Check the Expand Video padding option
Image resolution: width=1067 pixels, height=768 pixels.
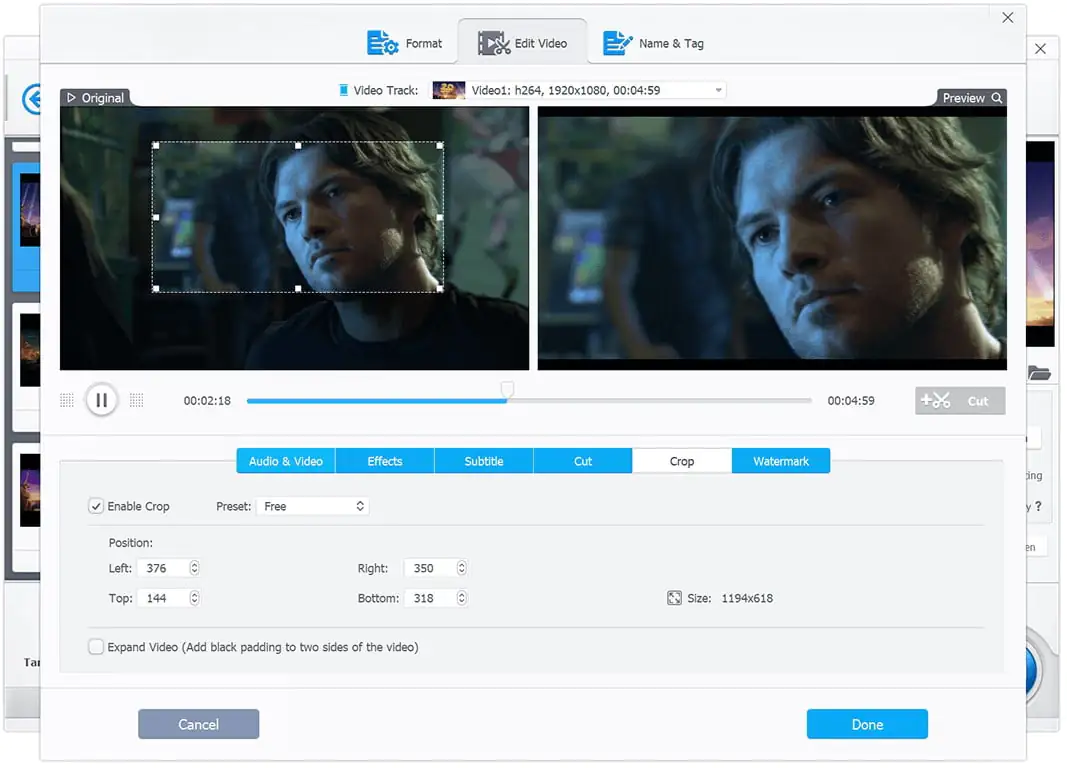point(96,647)
